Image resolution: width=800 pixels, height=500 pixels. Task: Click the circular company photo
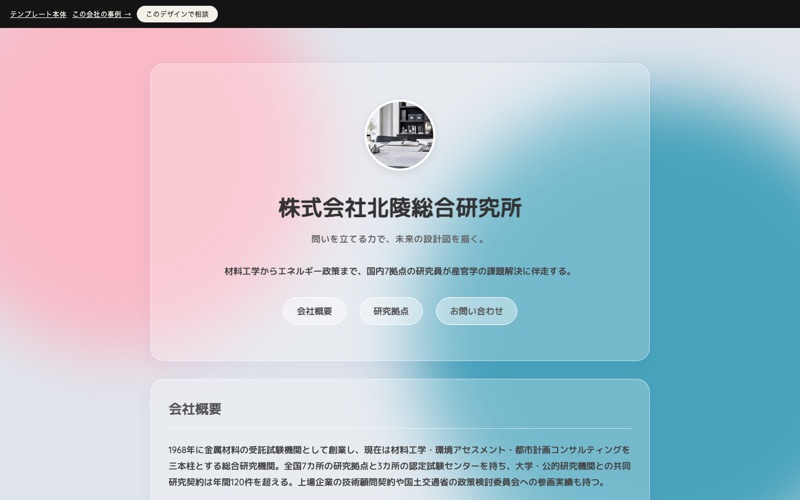pyautogui.click(x=400, y=135)
